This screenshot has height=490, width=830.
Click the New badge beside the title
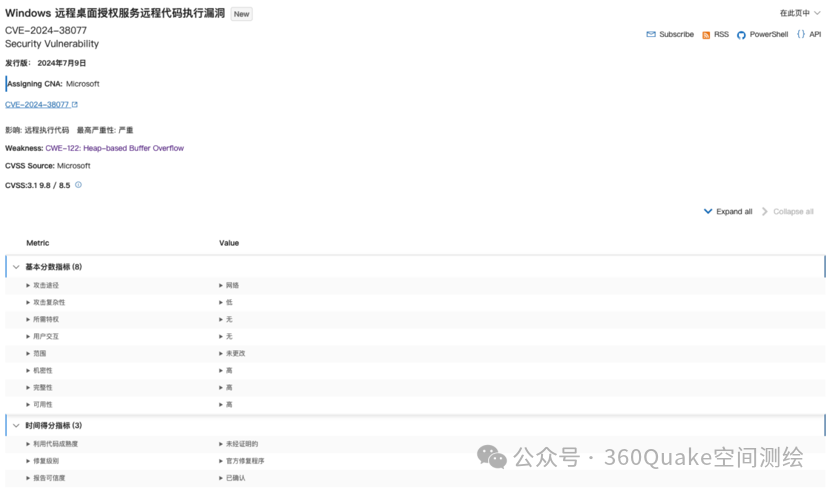click(241, 14)
